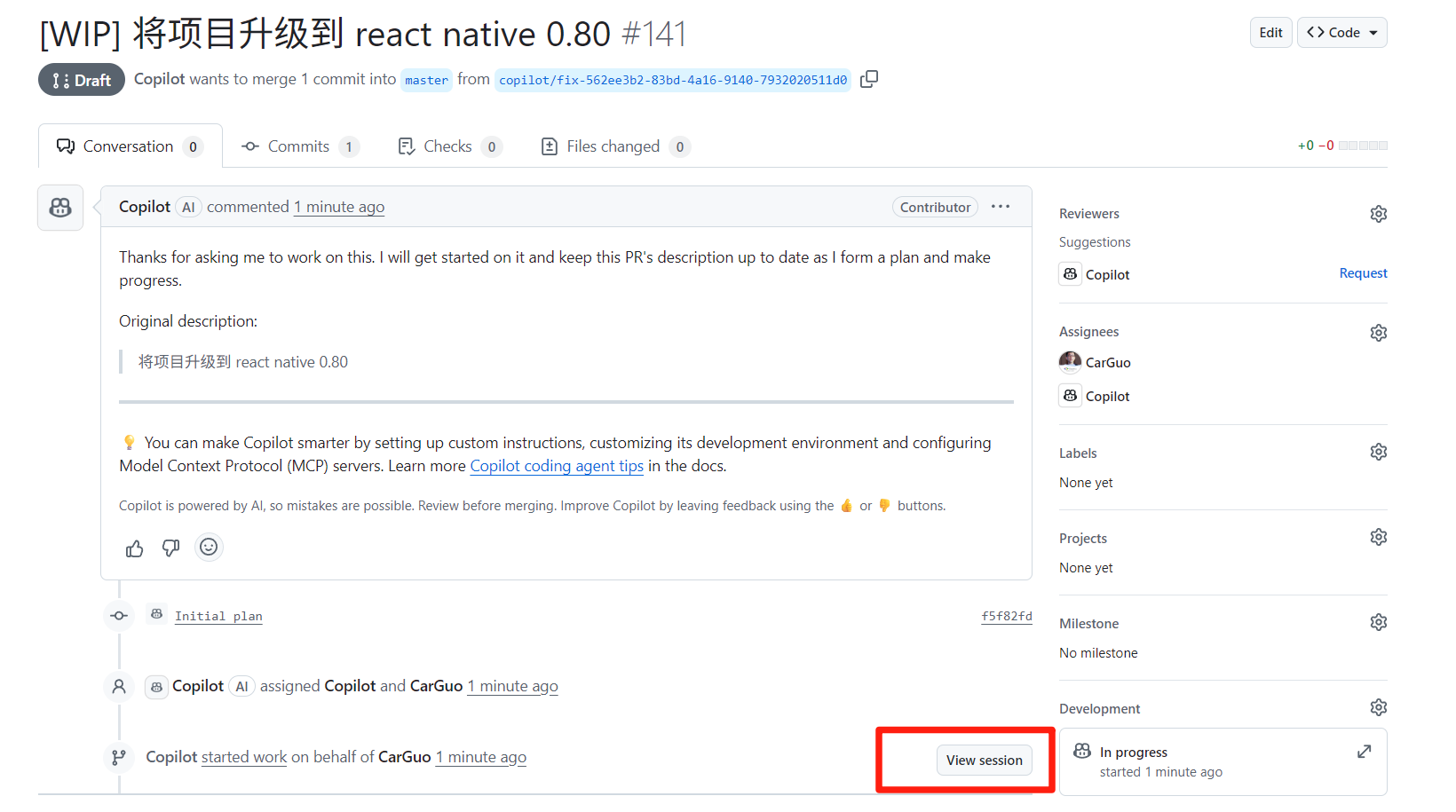
Task: Add an emoji reaction with smiley button
Action: [209, 547]
